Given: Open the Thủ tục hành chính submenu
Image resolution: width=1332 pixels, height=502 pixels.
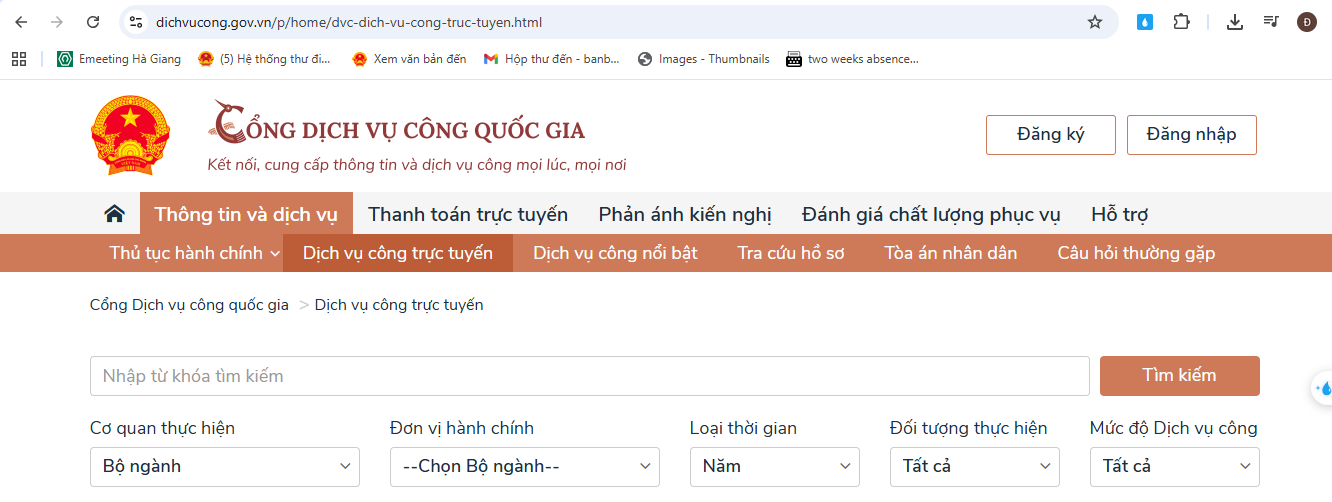Looking at the screenshot, I should click(x=195, y=253).
